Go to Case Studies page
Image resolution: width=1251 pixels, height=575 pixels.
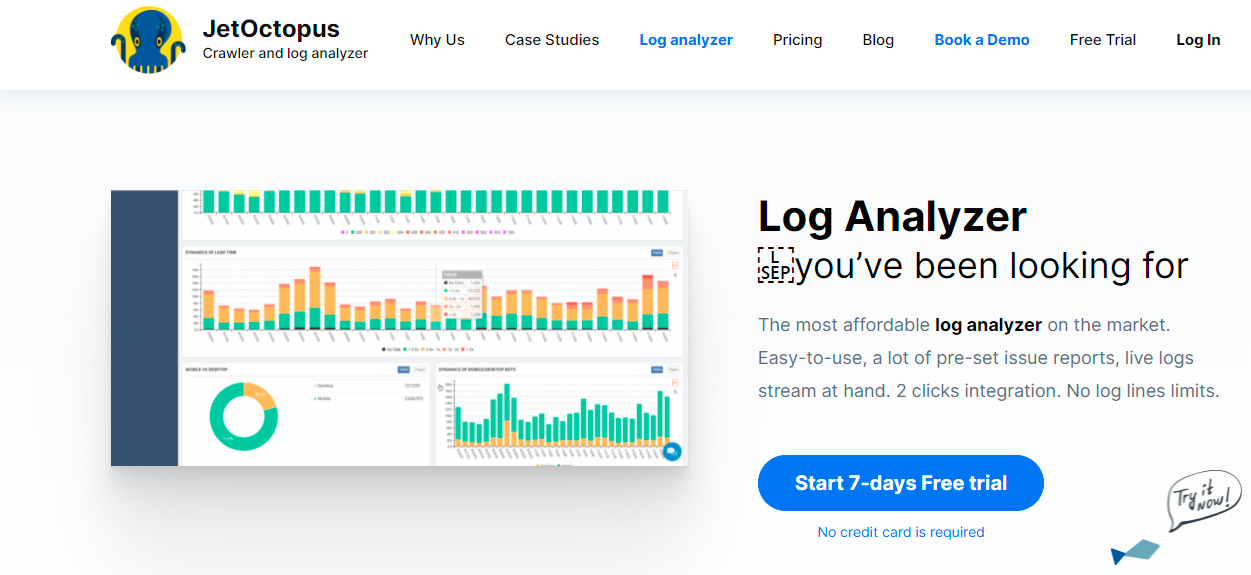(x=552, y=40)
